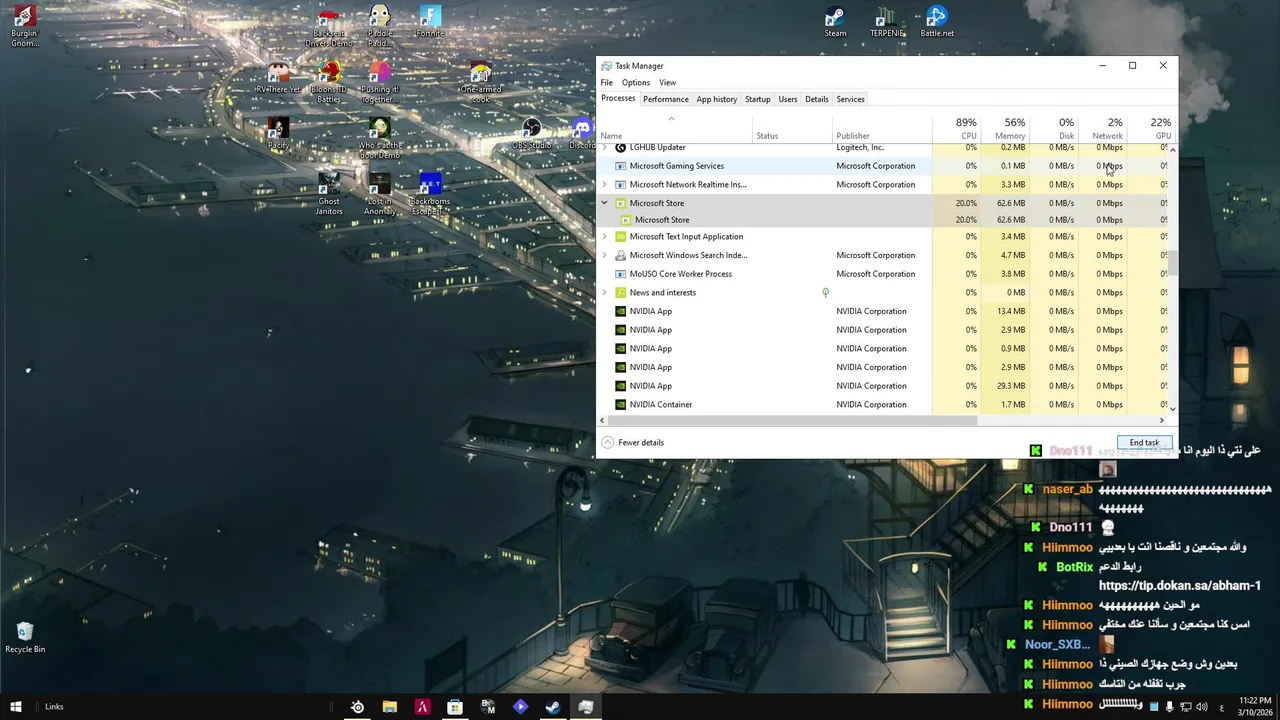Select the NVIDIA Container process row

883,405
